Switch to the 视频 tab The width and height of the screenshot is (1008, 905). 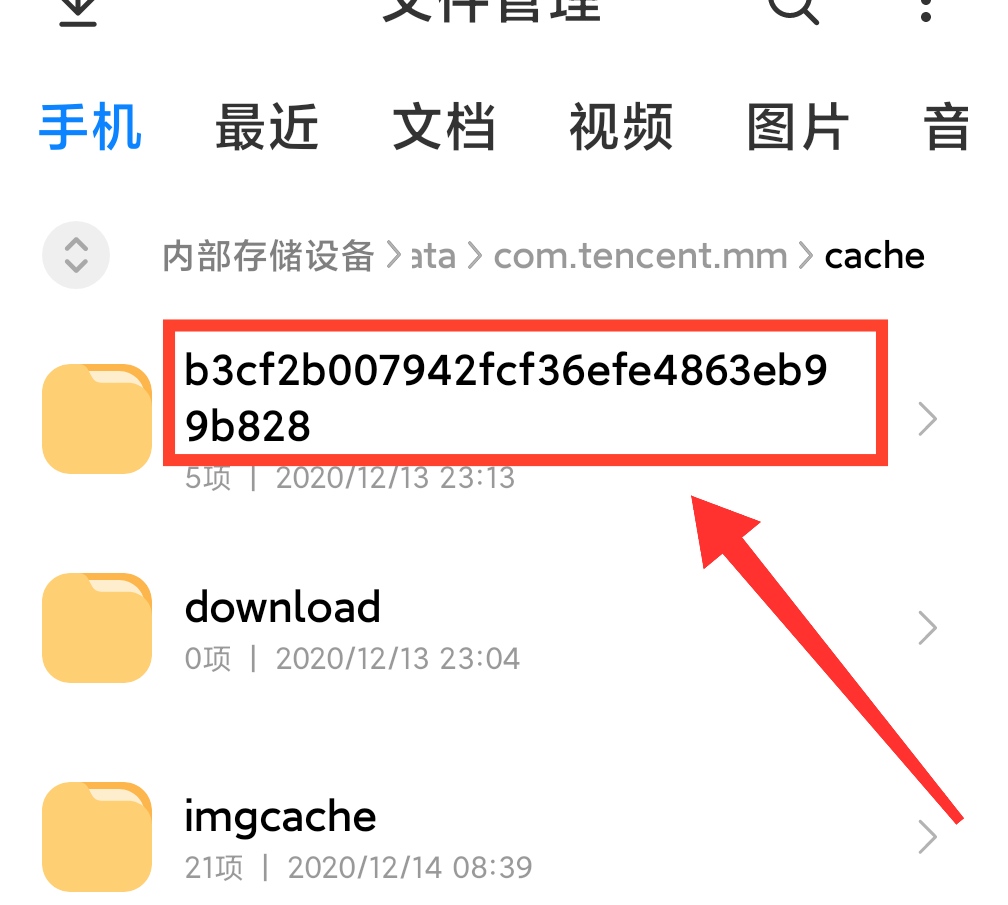[621, 127]
